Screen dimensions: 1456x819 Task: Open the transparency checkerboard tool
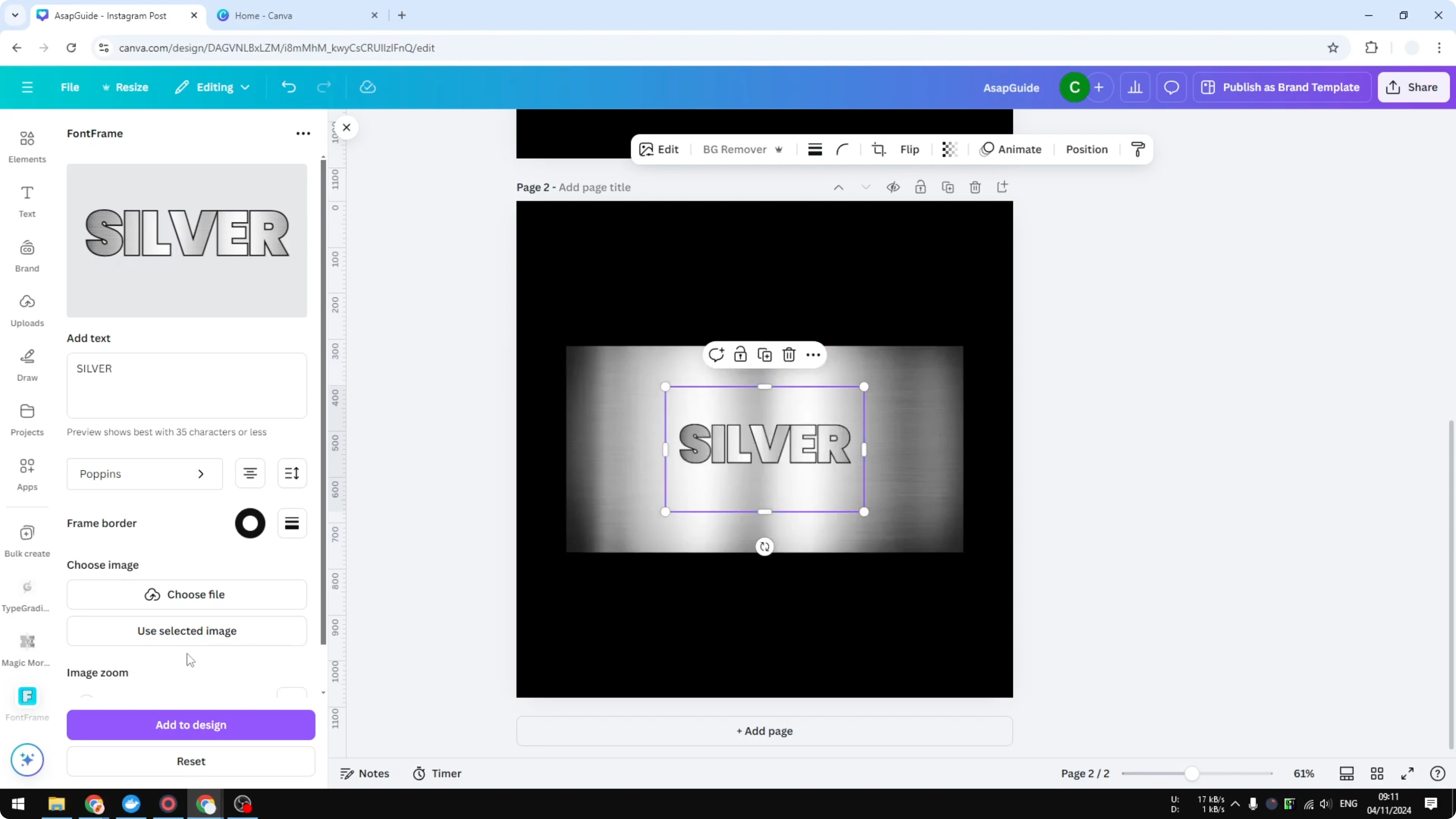(949, 149)
